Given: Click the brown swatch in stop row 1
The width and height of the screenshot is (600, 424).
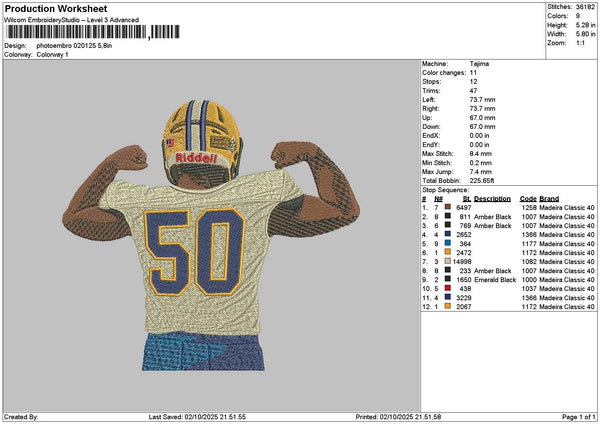Looking at the screenshot, I should point(447,207).
